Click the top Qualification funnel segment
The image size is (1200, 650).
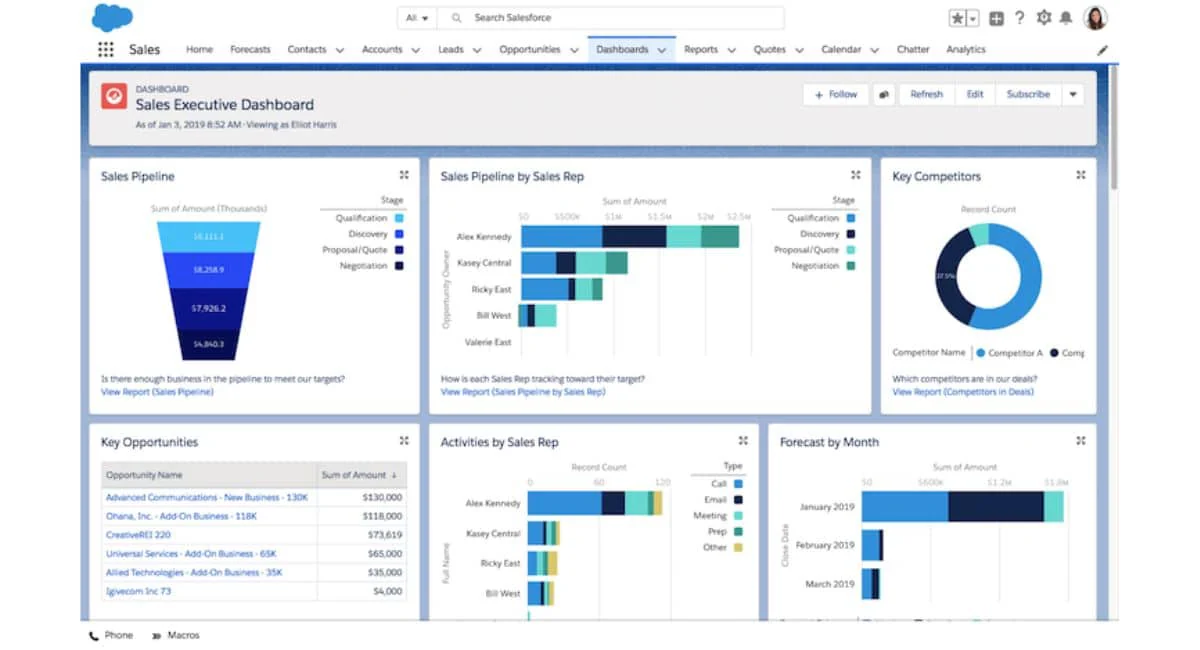click(208, 236)
